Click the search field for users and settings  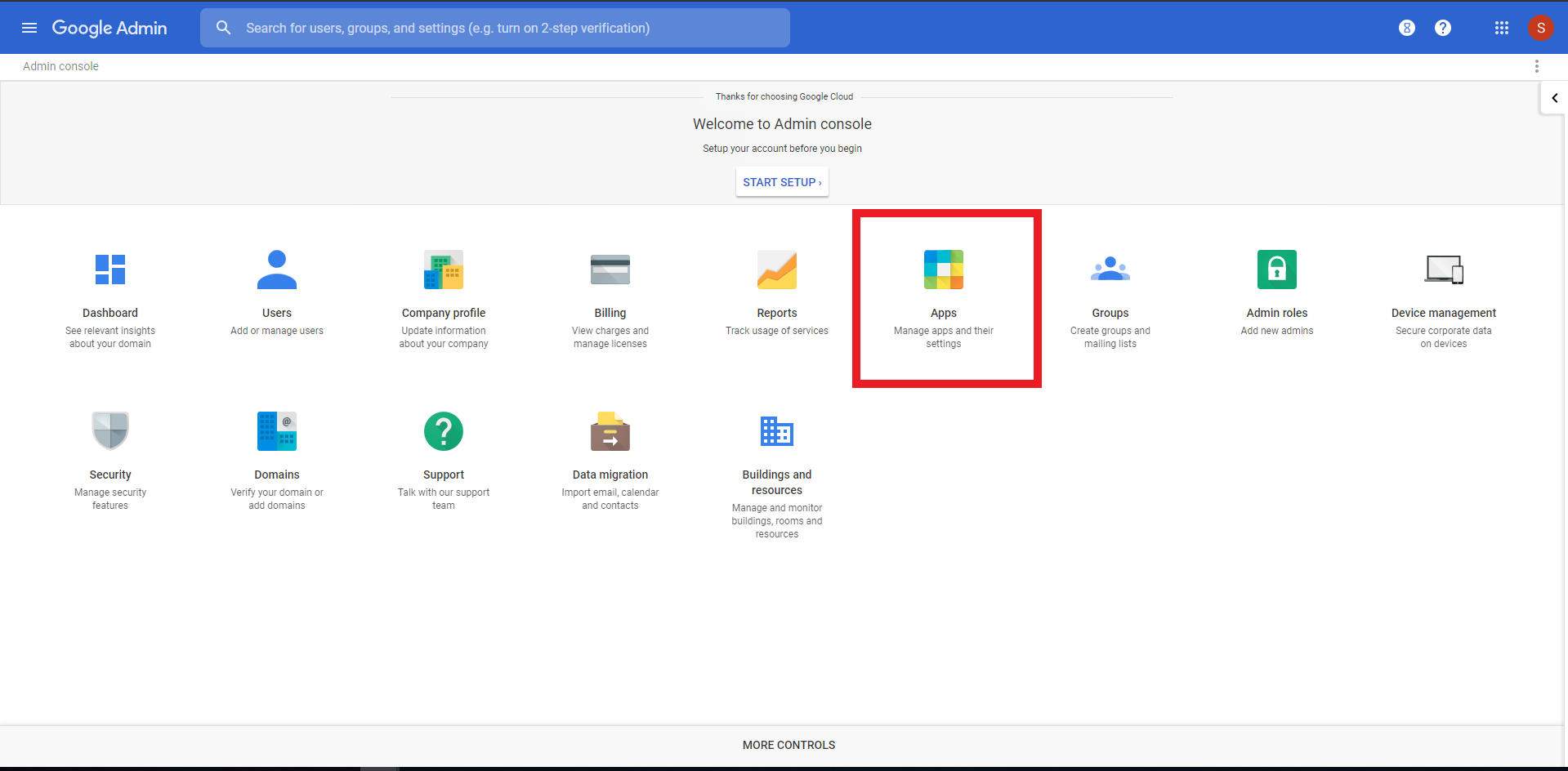(507, 28)
